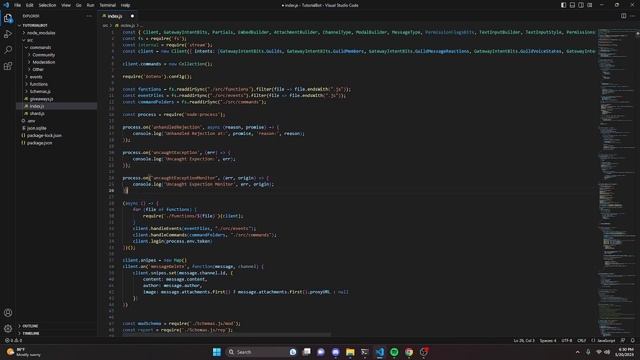Viewport: 640px width, 360px height.
Task: Open Windows Start button
Action: point(217,352)
